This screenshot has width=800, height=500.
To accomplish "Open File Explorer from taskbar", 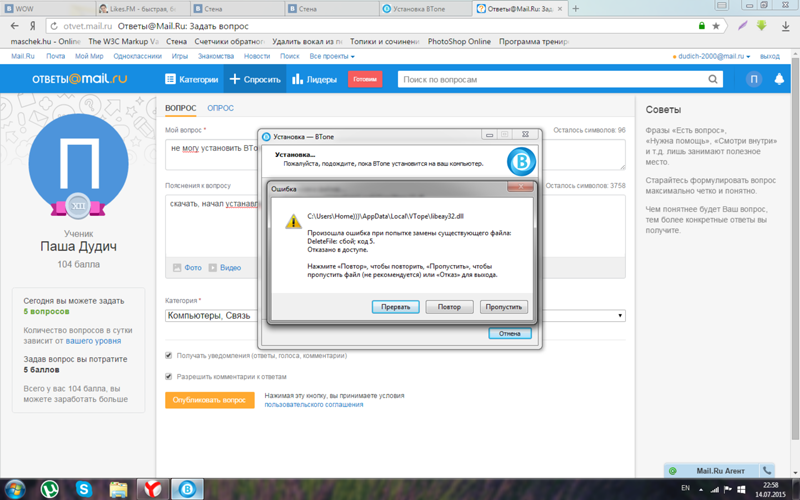I will (x=118, y=489).
